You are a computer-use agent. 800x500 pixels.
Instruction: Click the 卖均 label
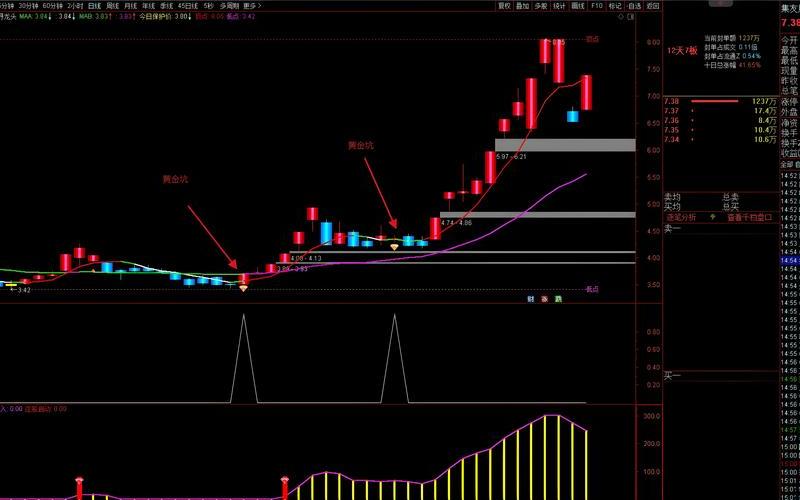672,197
